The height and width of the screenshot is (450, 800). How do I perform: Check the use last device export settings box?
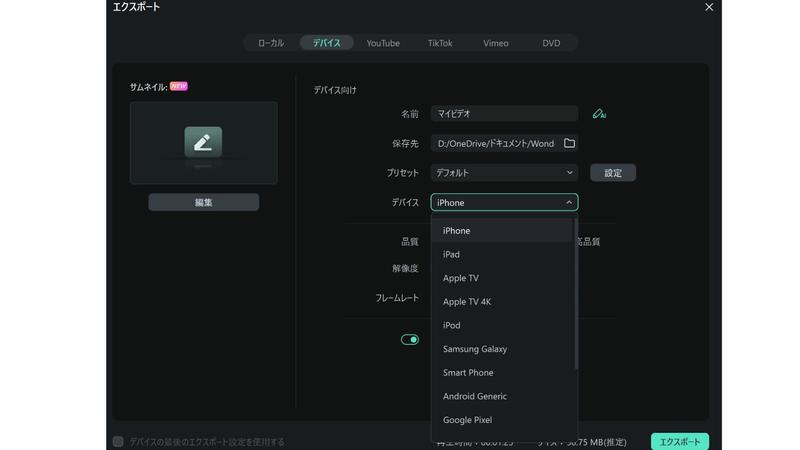(118, 441)
